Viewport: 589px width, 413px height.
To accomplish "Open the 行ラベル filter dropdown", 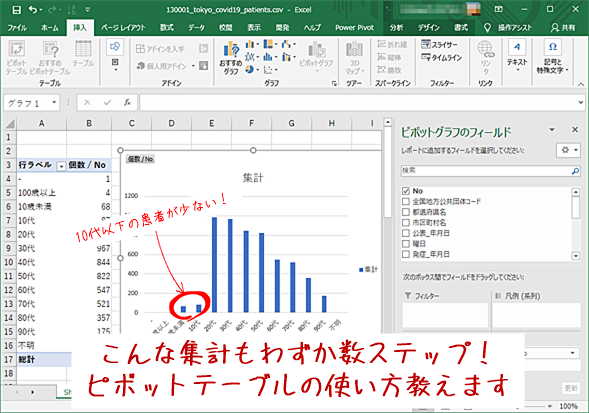I will pyautogui.click(x=61, y=166).
